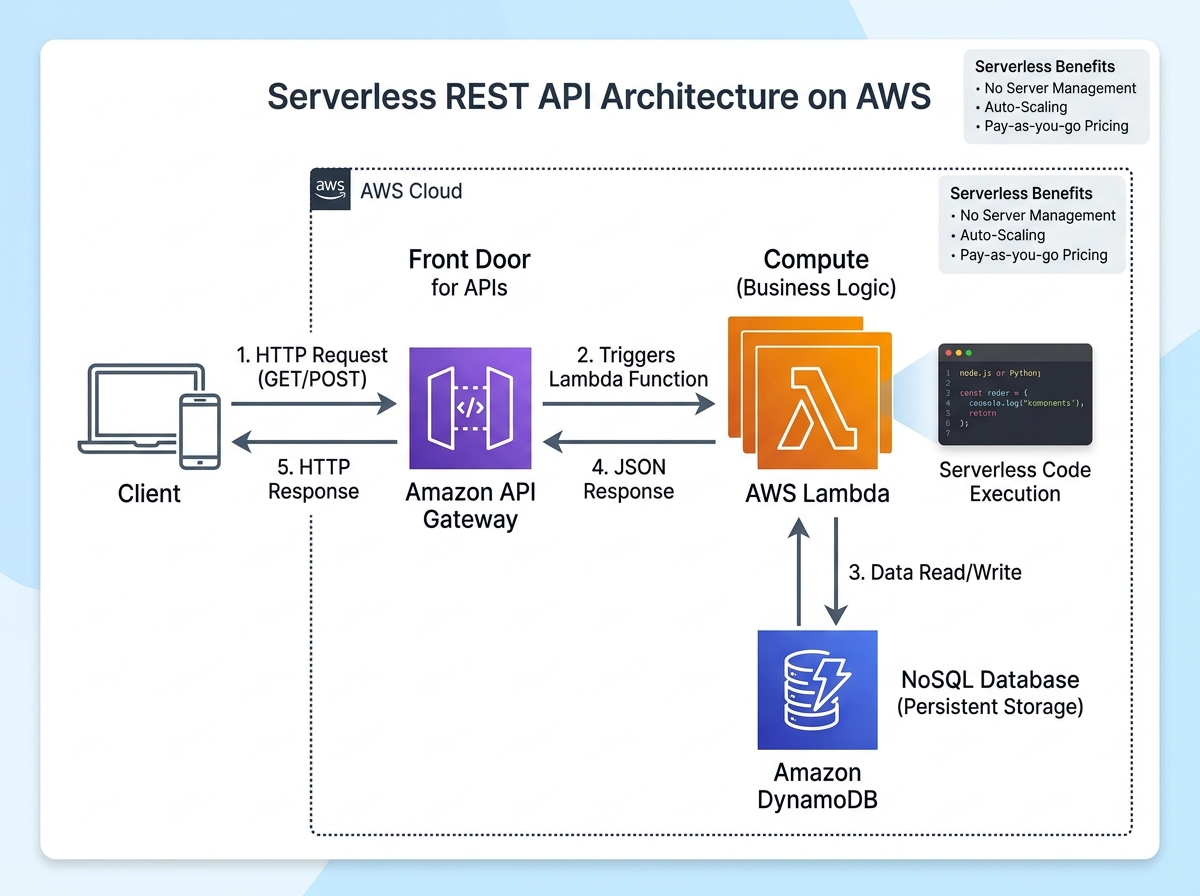Screen dimensions: 1200x896
Task: Select the '(Persistent Storage)' text
Action: pos(990,707)
